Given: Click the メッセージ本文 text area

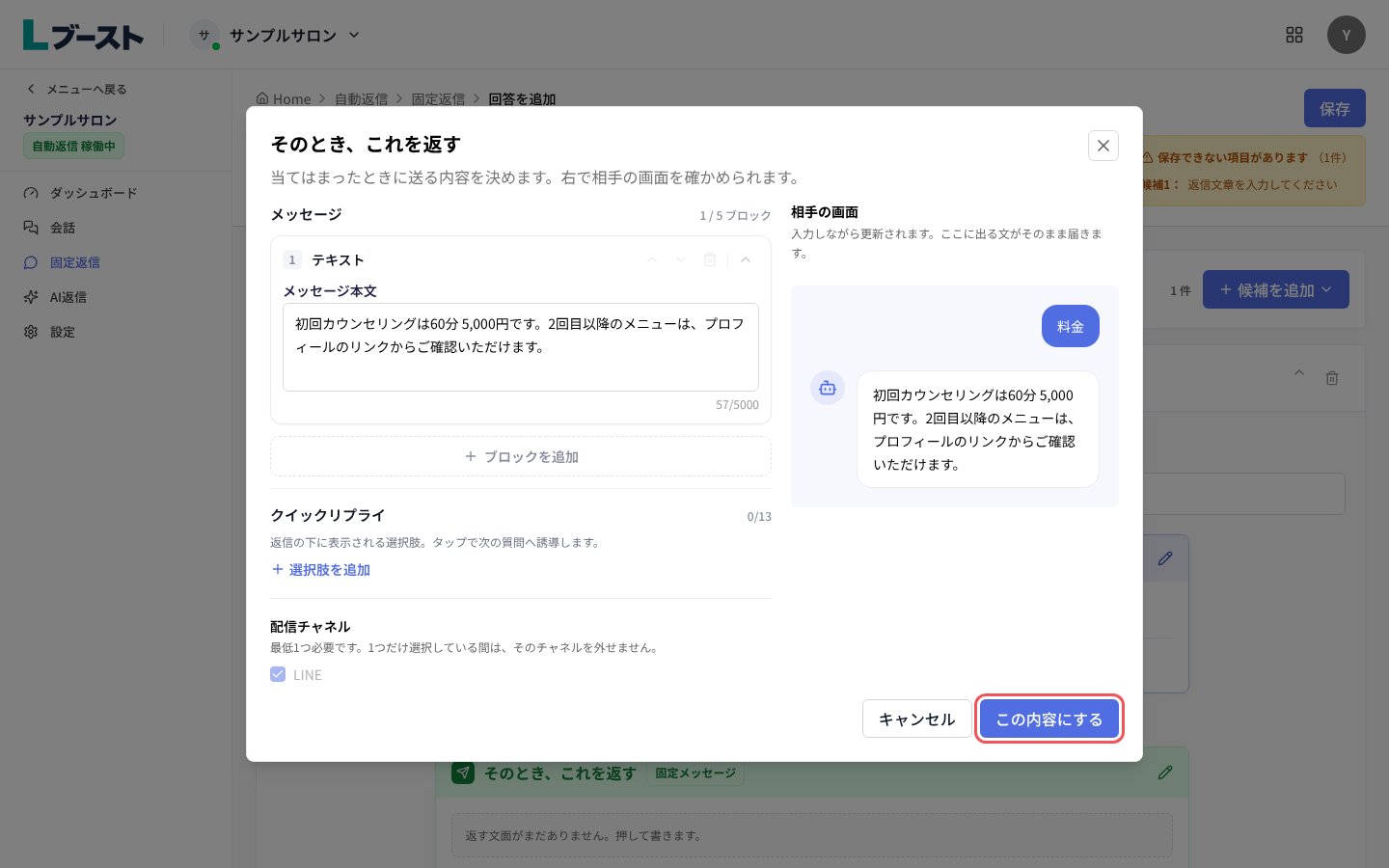Looking at the screenshot, I should [x=521, y=347].
